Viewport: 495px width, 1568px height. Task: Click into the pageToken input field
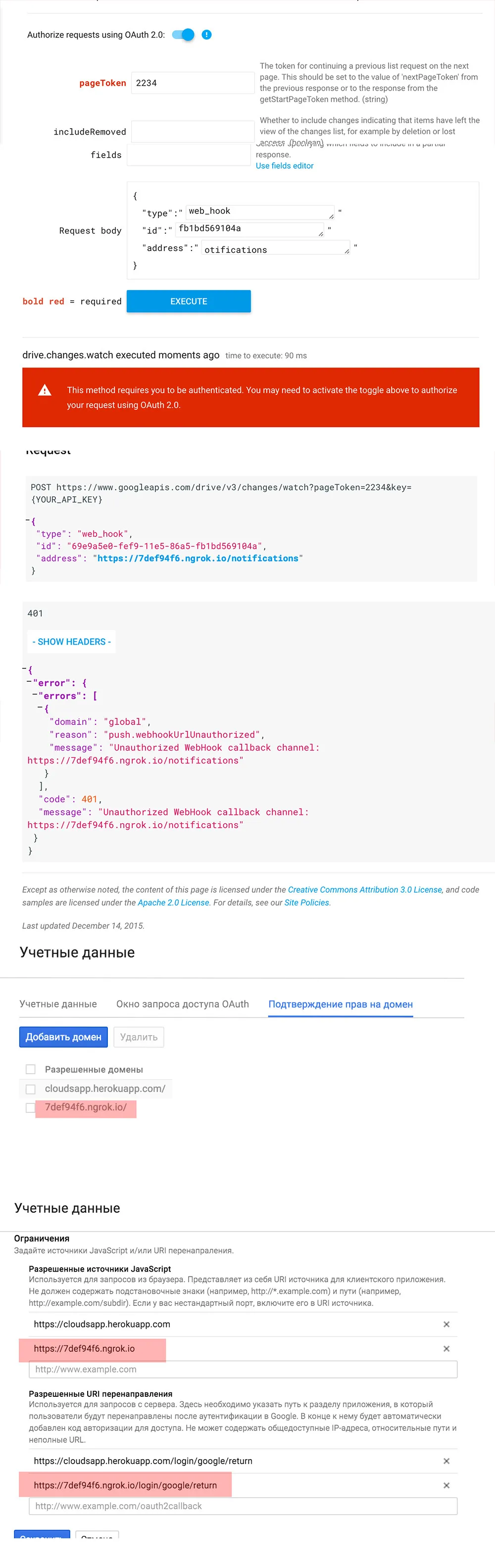(193, 83)
